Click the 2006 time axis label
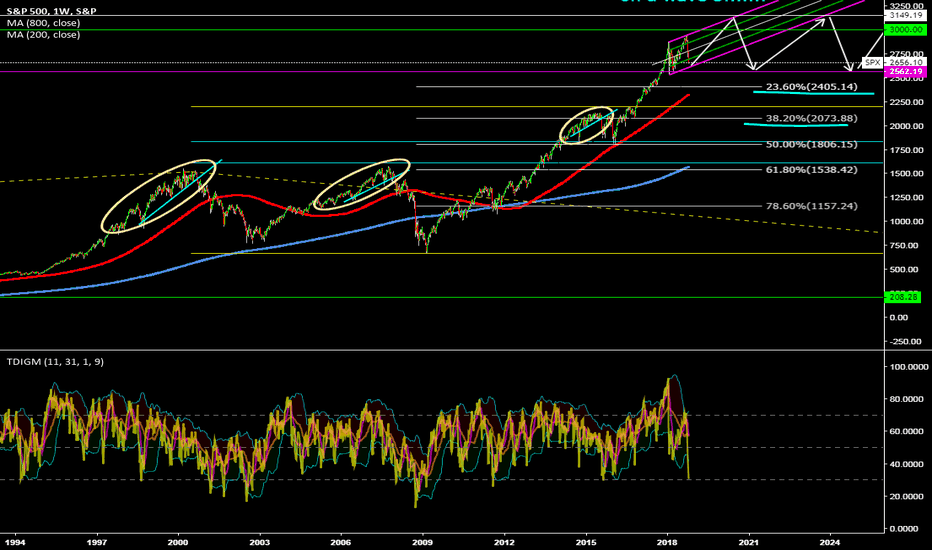 (341, 542)
